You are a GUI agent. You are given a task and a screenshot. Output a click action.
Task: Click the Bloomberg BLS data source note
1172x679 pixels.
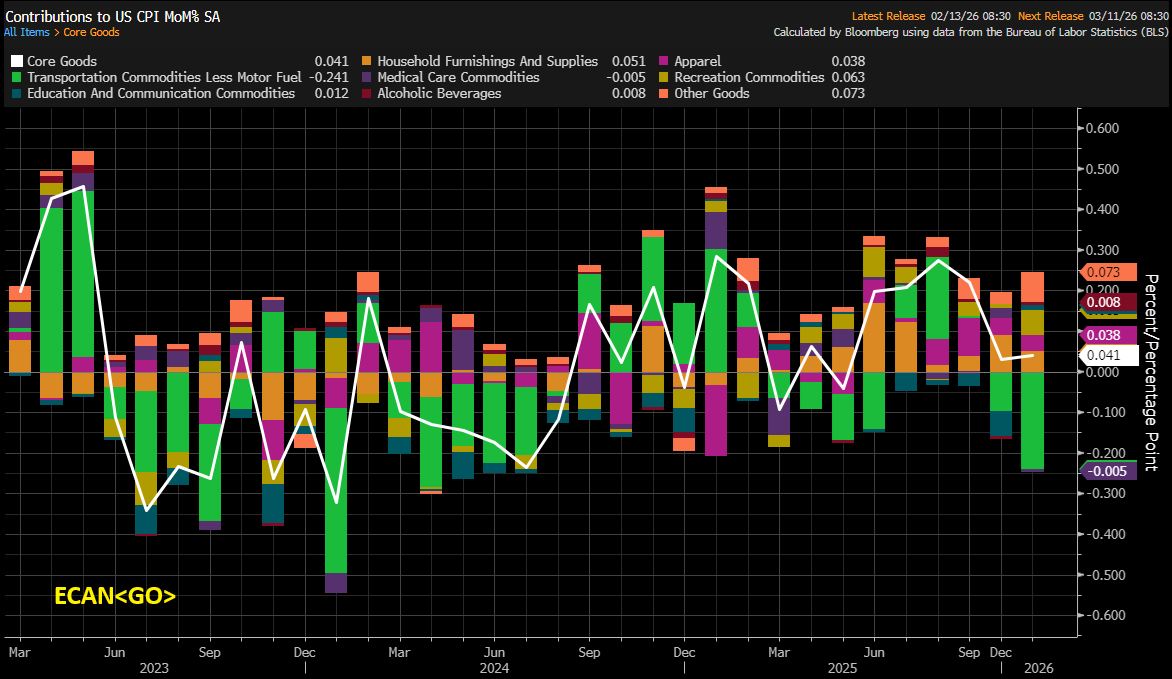click(x=970, y=32)
